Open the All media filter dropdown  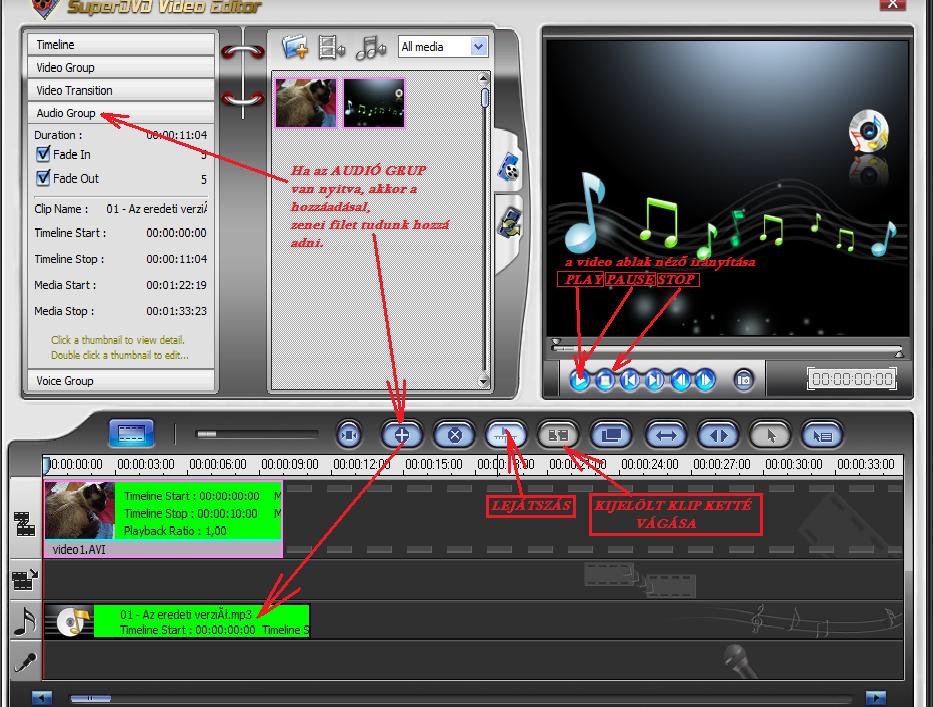coord(443,46)
